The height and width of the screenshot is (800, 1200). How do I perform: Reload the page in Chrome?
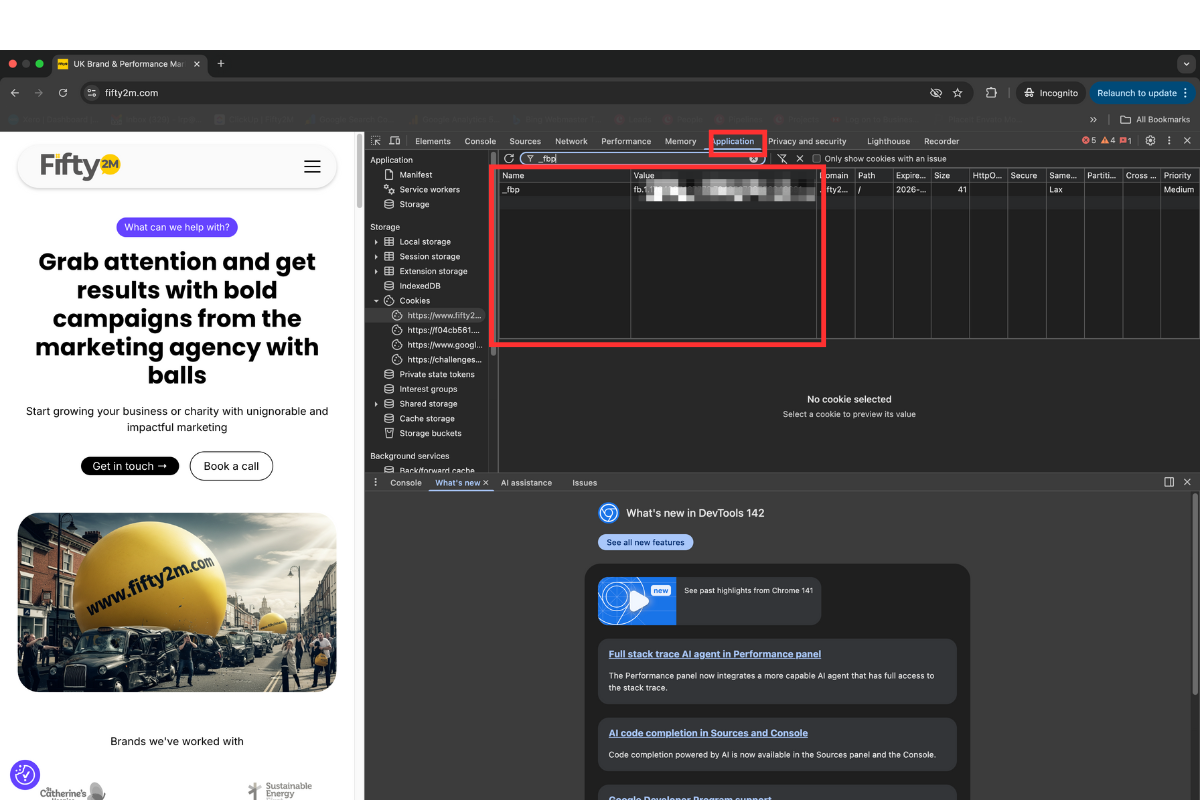[x=63, y=93]
